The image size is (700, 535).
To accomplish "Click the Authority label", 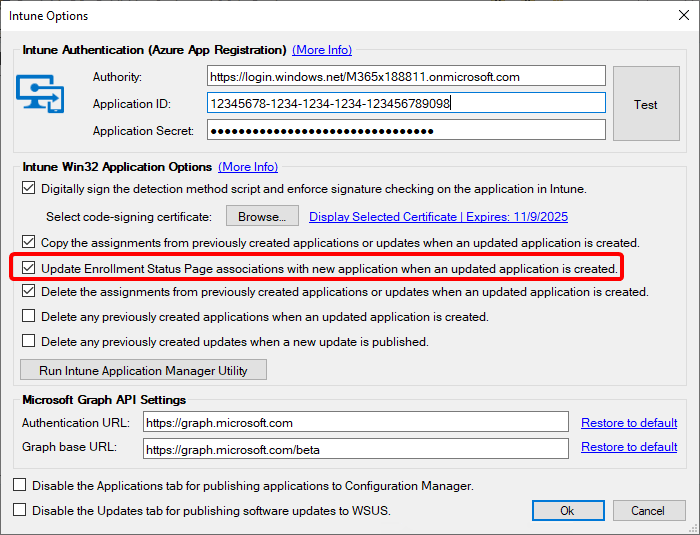I will coord(117,77).
